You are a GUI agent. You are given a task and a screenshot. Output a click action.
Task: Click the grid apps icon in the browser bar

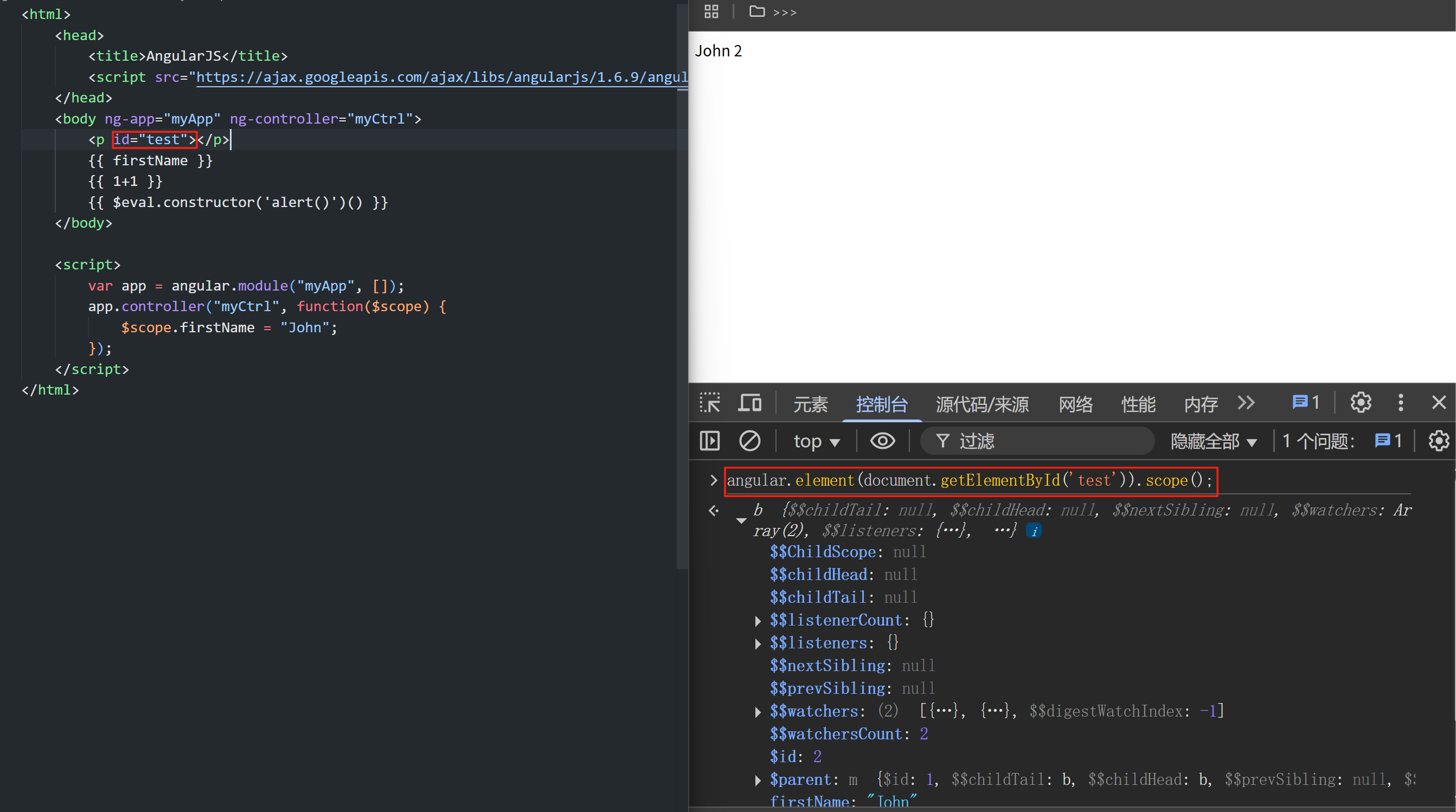711,11
